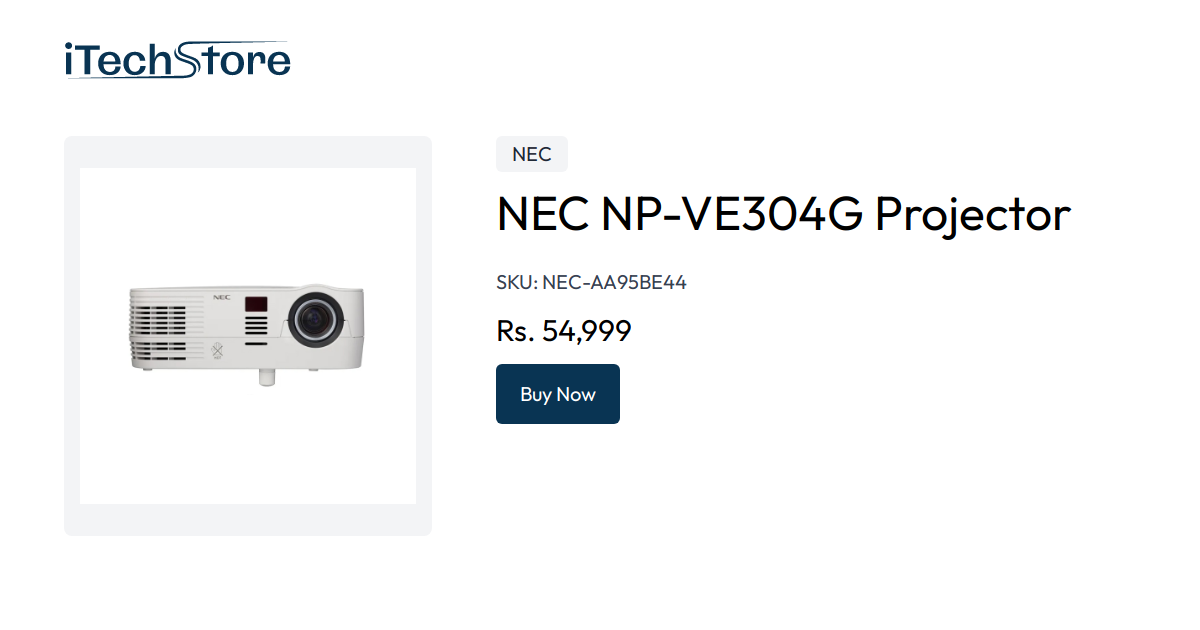The height and width of the screenshot is (630, 1200).
Task: Select the word Projector in the heading
Action: pos(977,214)
